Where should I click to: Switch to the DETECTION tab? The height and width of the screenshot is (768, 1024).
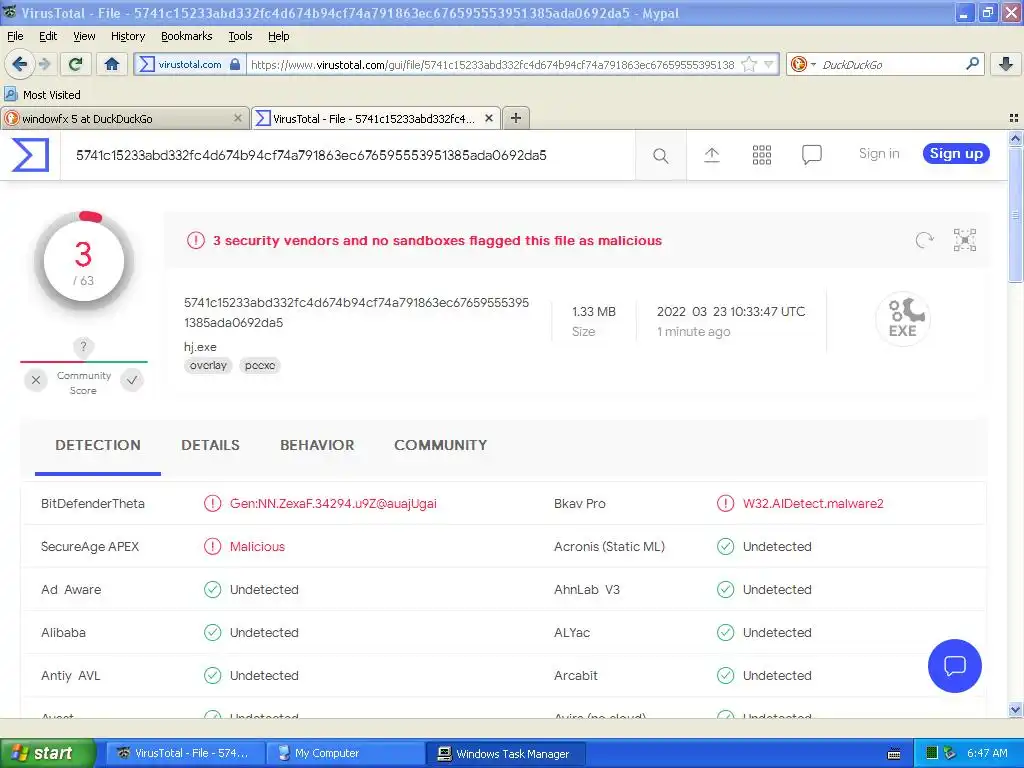tap(98, 445)
